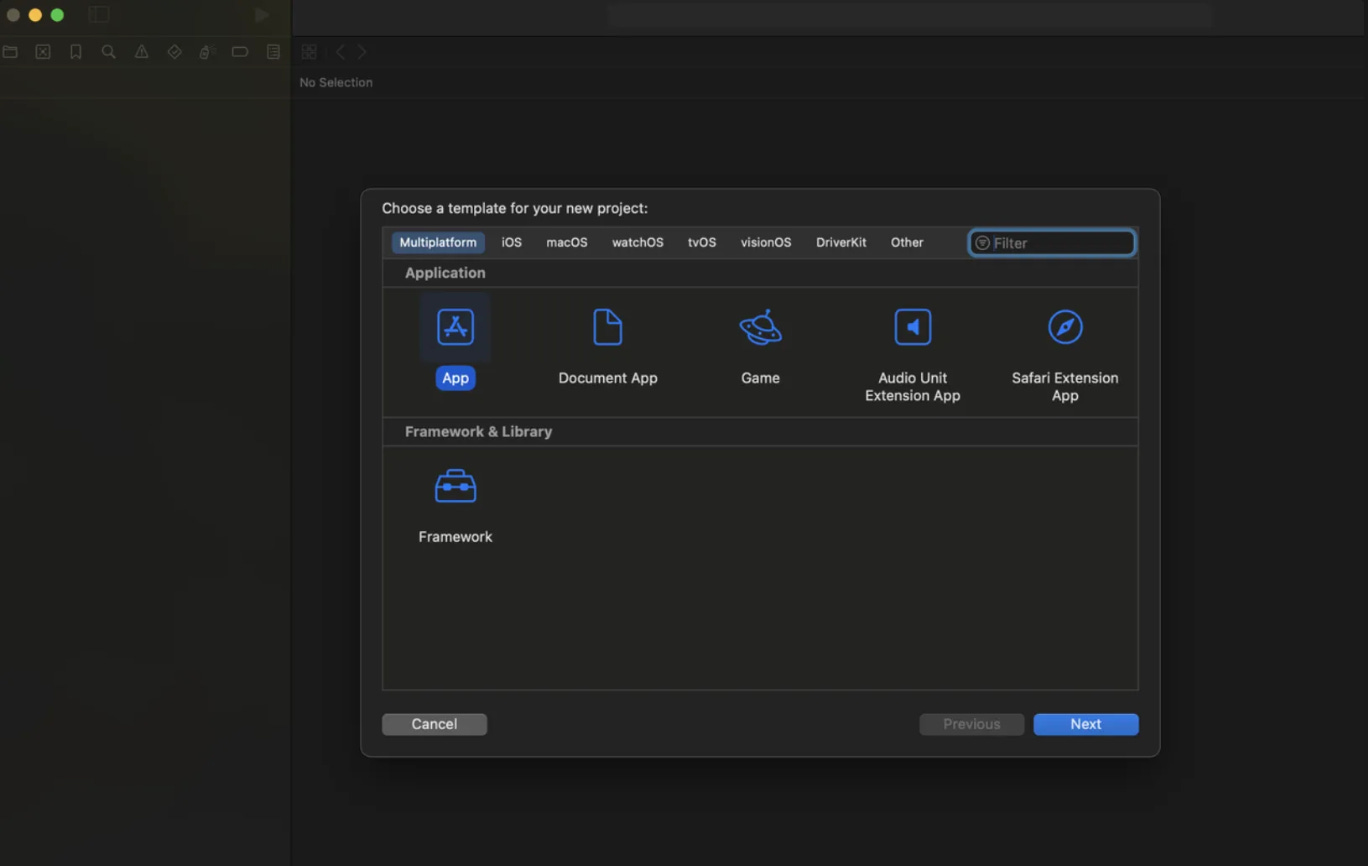Screen dimensions: 1368x866
Task: Select the Framework template icon
Action: coord(455,487)
